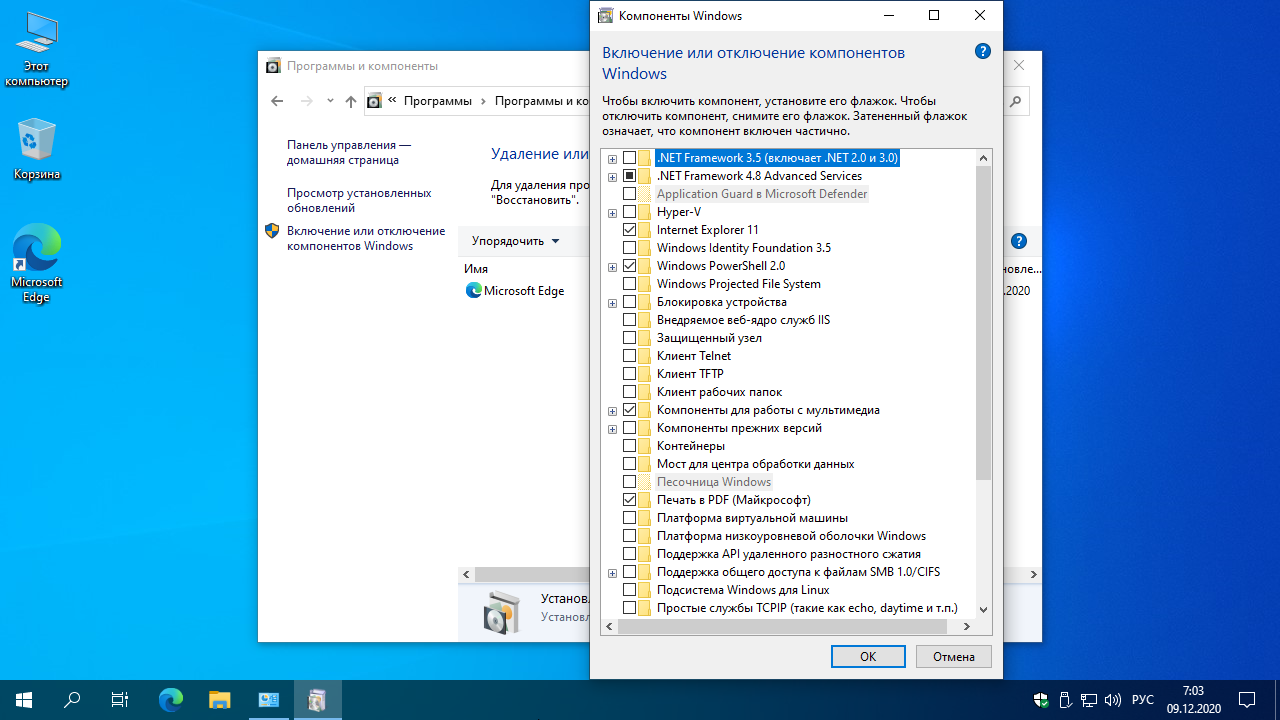Click the shield icon beside Windows features link
Screen dimensions: 1280x720
272,231
